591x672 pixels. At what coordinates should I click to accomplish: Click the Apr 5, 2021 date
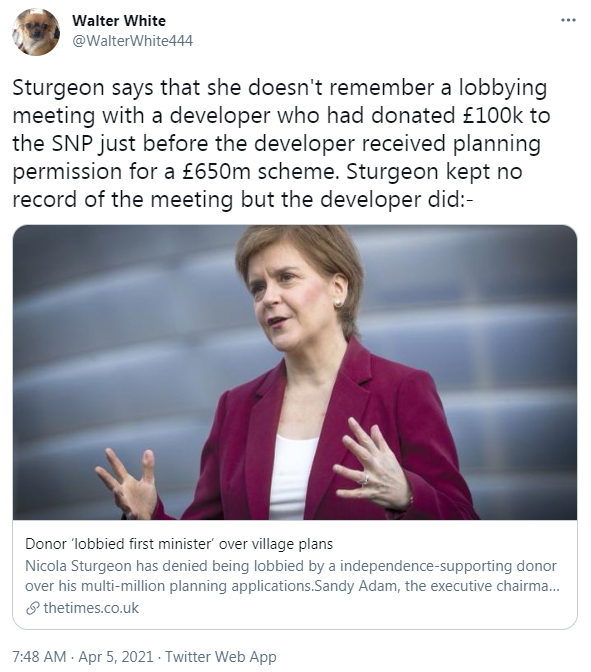point(116,657)
